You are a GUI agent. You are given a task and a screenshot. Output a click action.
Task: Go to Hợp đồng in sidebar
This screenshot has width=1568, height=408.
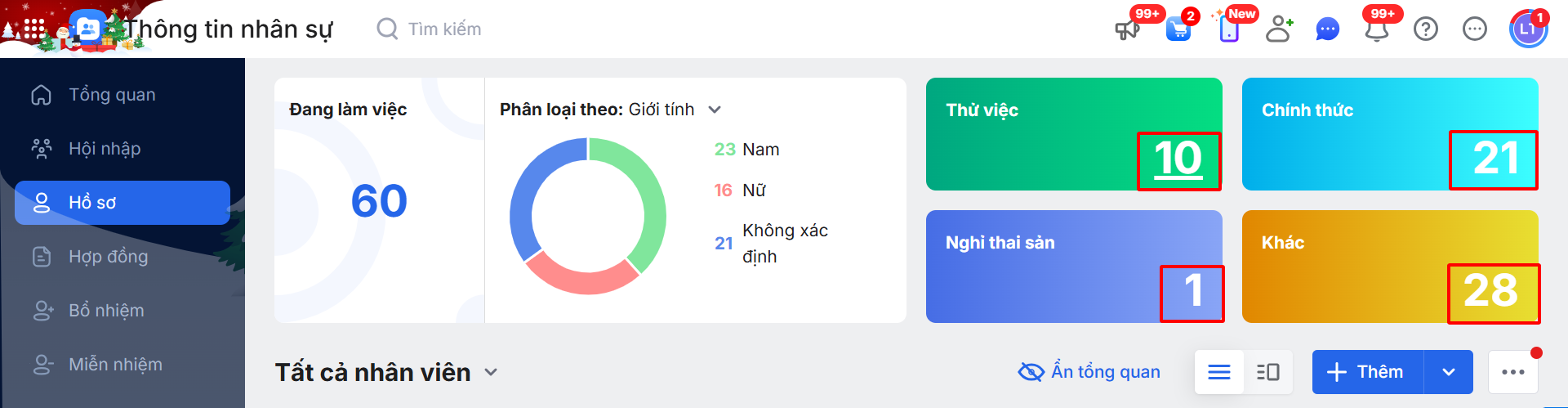pyautogui.click(x=108, y=257)
